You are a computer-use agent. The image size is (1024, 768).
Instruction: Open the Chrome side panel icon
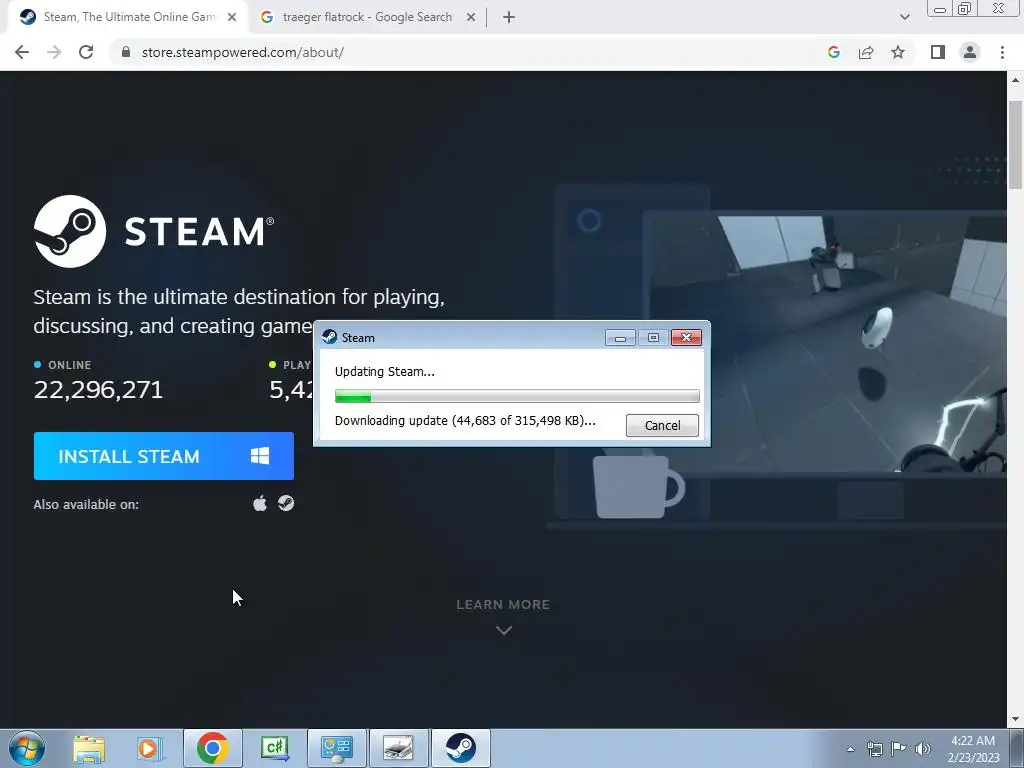(938, 52)
